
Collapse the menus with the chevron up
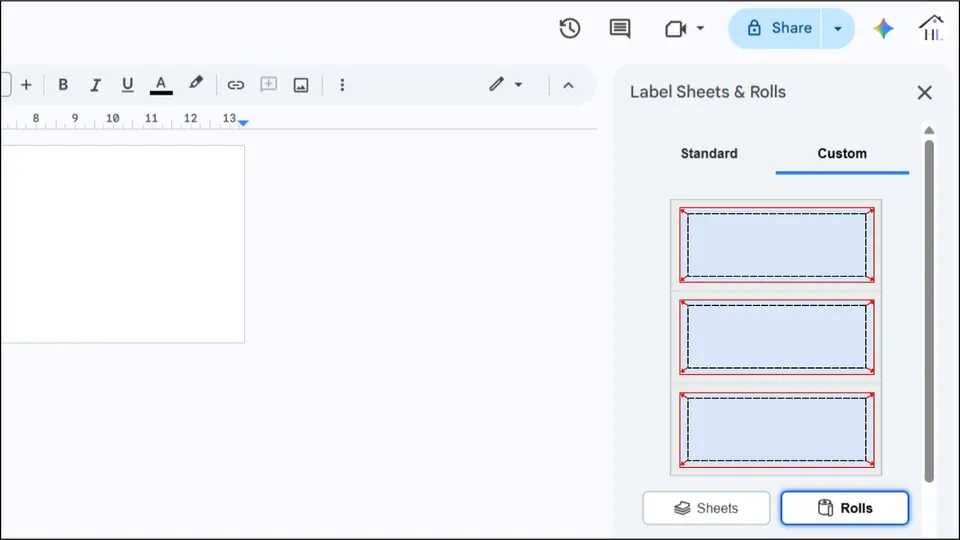568,85
